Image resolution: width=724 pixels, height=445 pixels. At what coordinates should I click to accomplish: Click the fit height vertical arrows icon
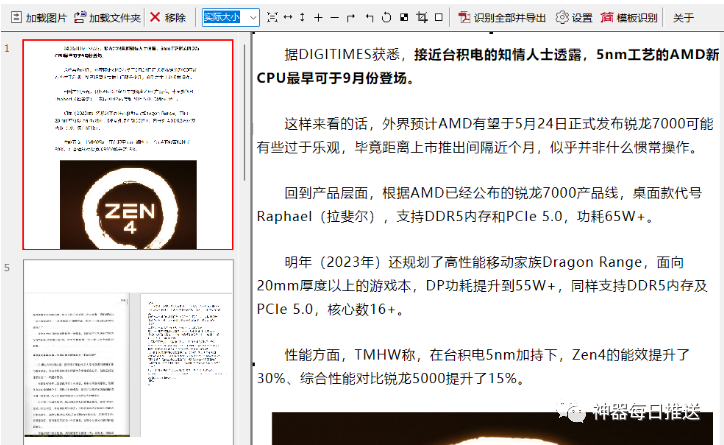302,18
